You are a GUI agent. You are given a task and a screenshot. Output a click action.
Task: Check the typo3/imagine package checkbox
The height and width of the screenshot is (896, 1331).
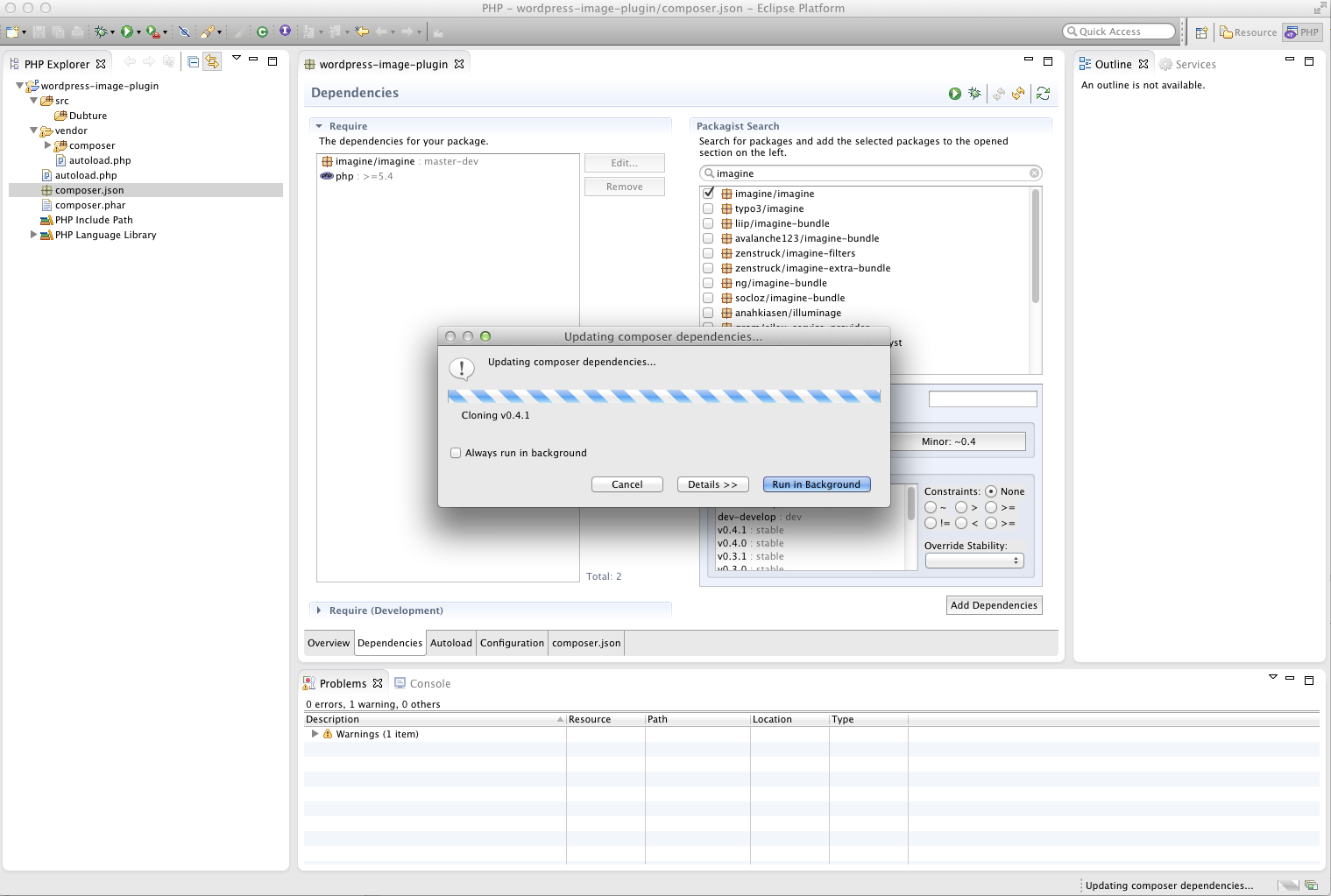coord(708,208)
